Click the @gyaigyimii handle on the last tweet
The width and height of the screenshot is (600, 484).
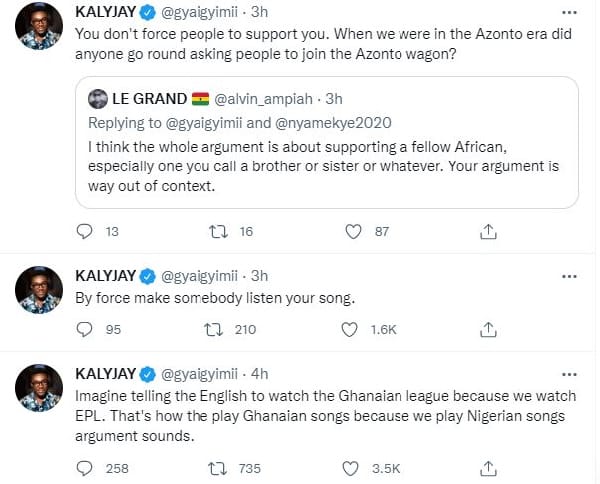coord(202,374)
